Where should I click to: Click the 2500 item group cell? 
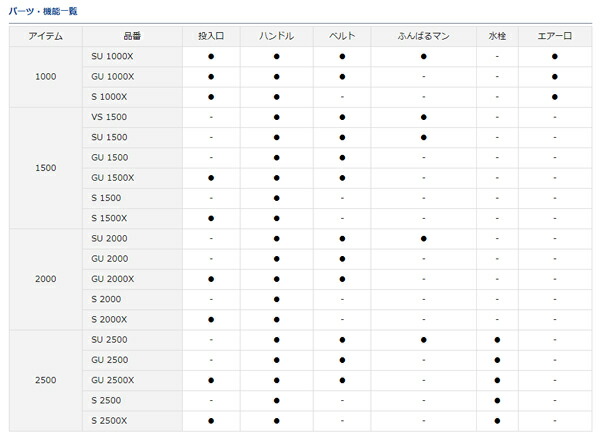45,381
